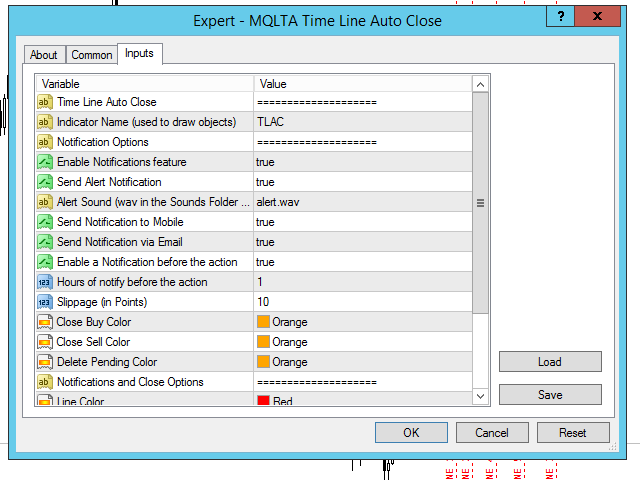640x480 pixels.
Task: Click the icon beside Send Alert Notification
Action: coord(45,182)
